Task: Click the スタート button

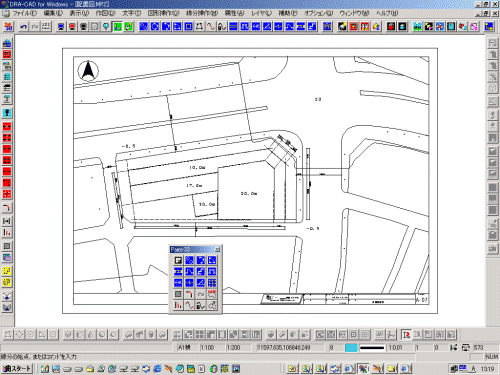Action: click(x=17, y=369)
